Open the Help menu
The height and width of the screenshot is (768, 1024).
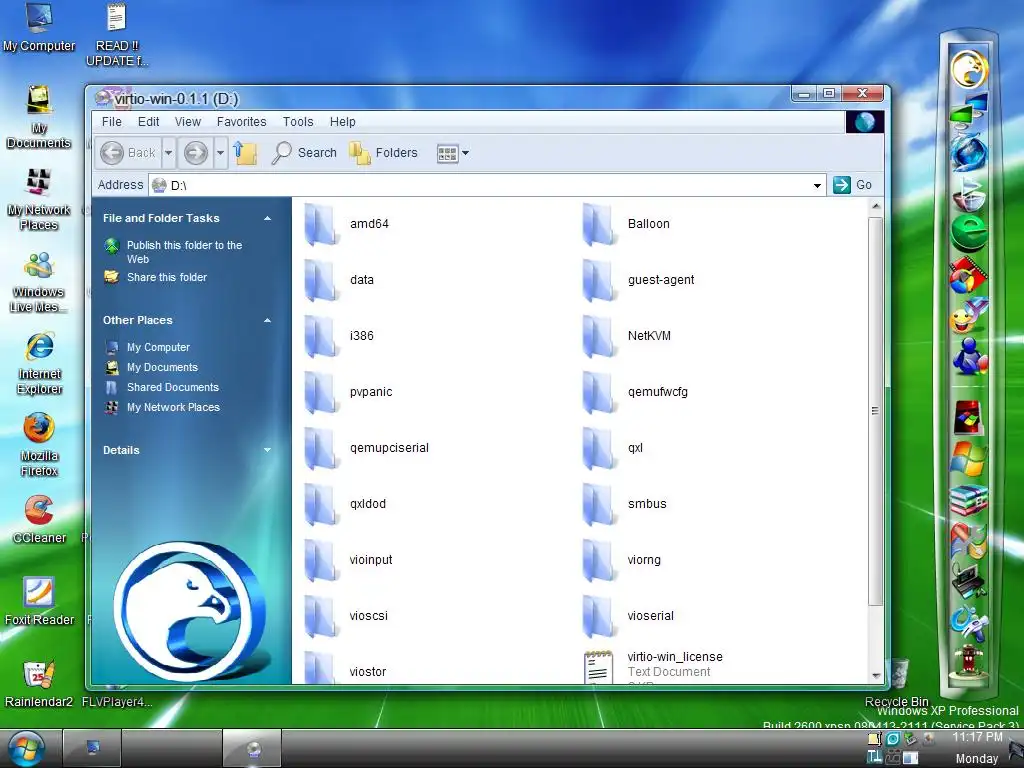(342, 122)
